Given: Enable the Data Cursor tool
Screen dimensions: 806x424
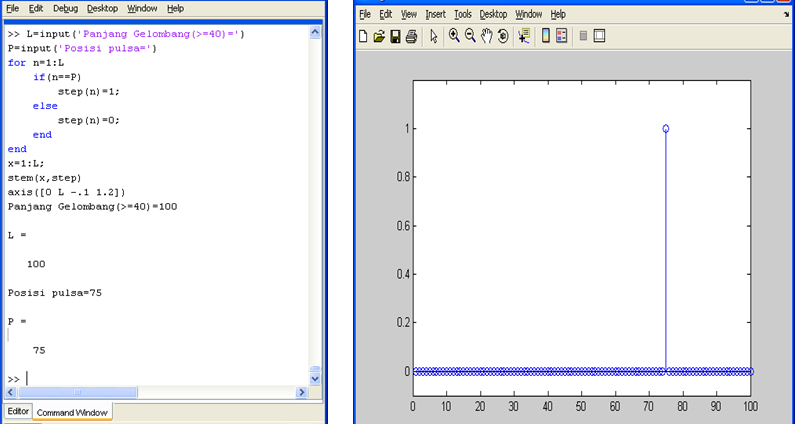Looking at the screenshot, I should 524,35.
